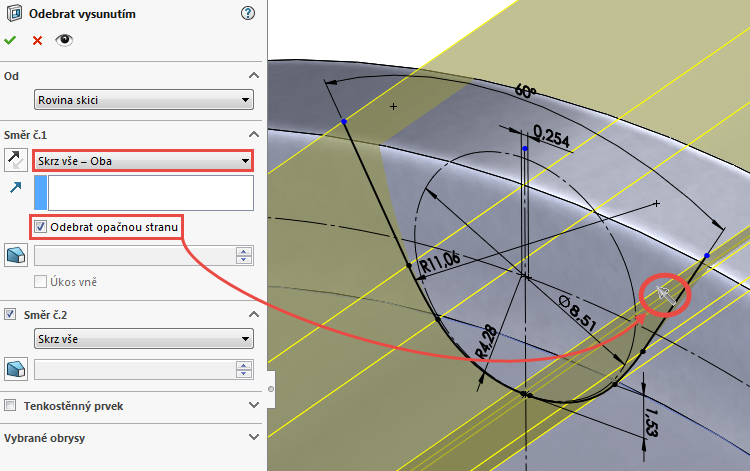
Task: Click draft angle field in Směr č.1
Action: (134, 256)
